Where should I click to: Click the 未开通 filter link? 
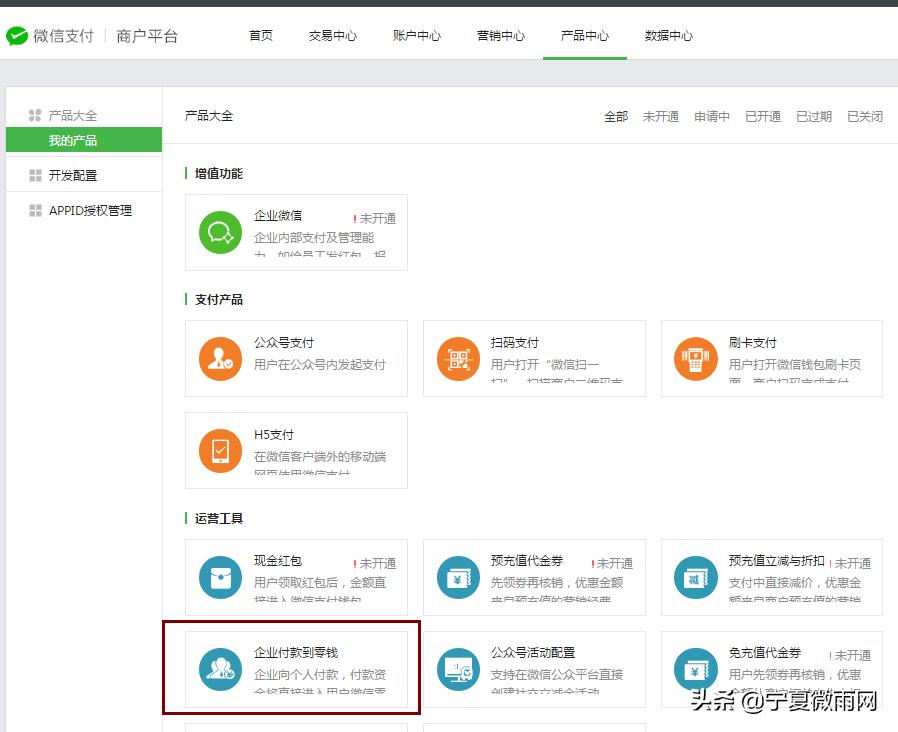click(661, 116)
